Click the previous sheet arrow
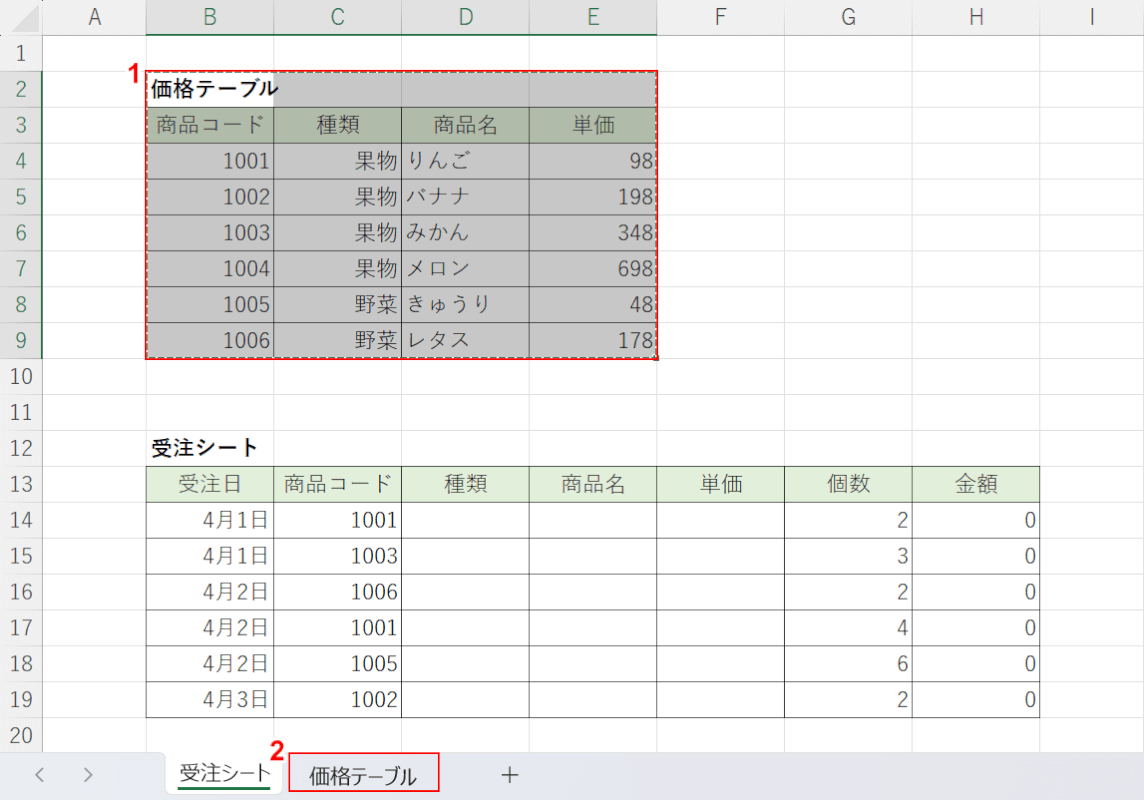Viewport: 1144px width, 800px height. point(40,775)
